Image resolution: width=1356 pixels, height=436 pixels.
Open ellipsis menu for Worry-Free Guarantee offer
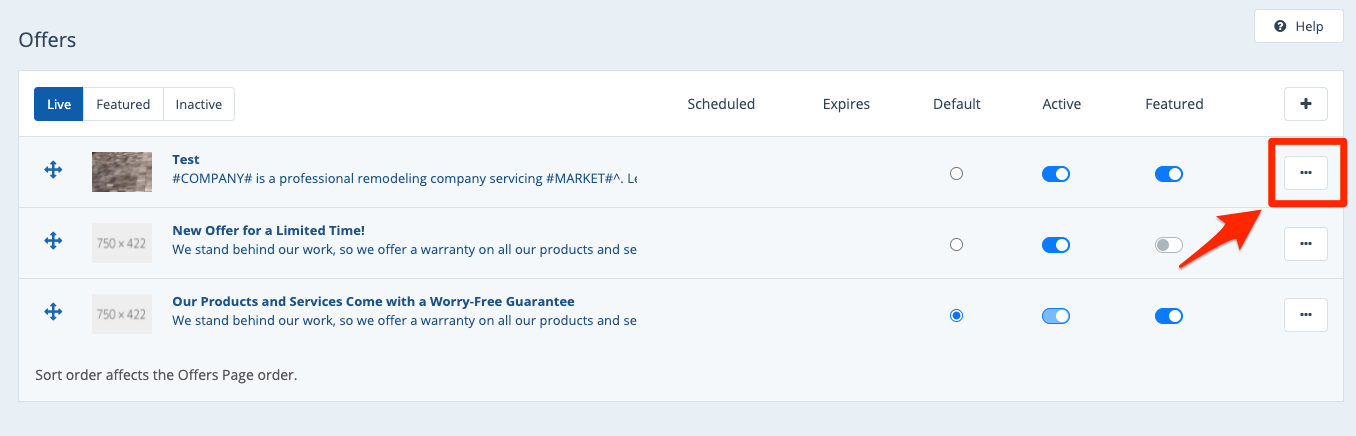(x=1305, y=314)
